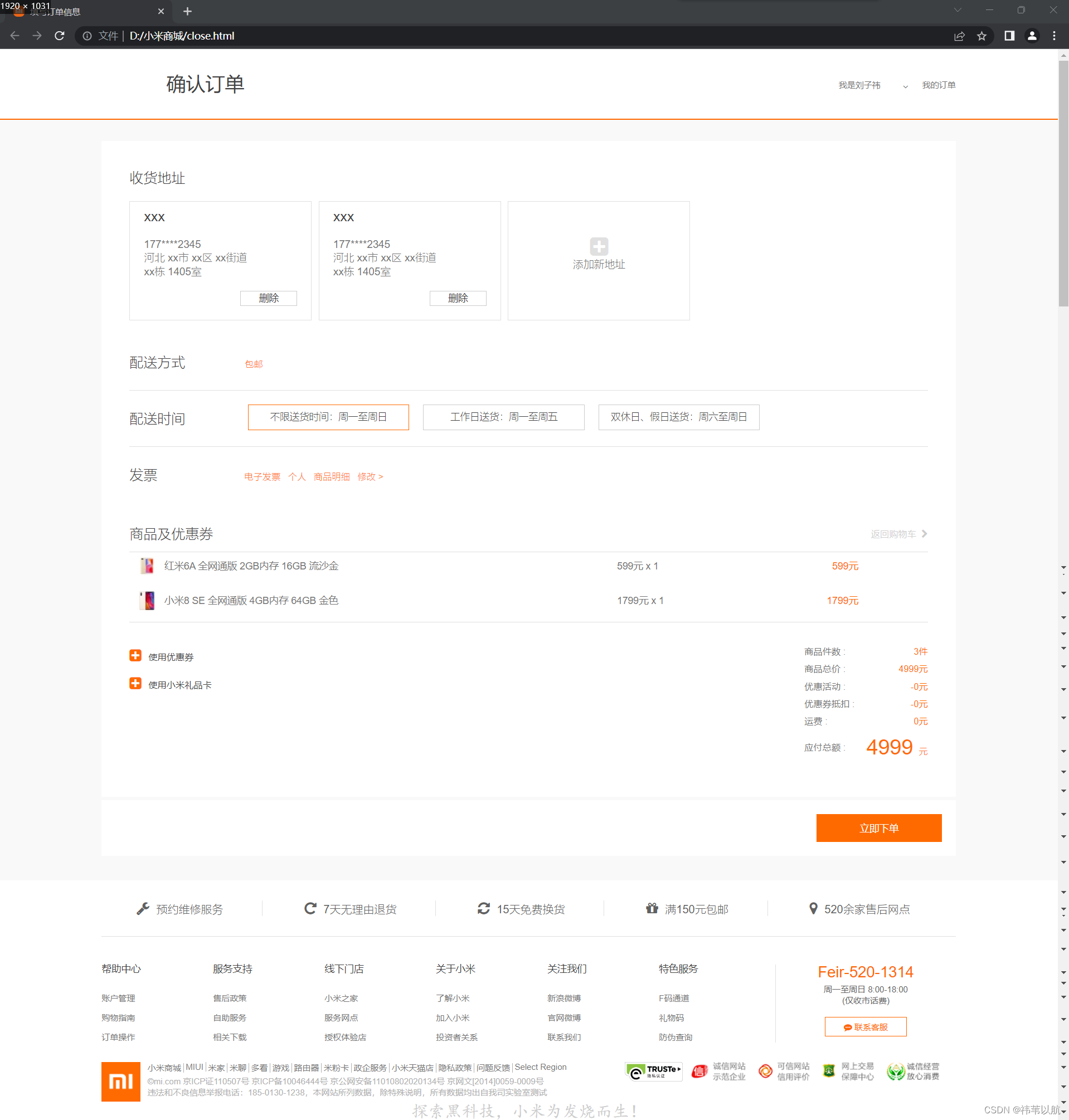Click the 15天免费换货 exchange icon
Viewport: 1069px width, 1120px height.
pos(484,909)
